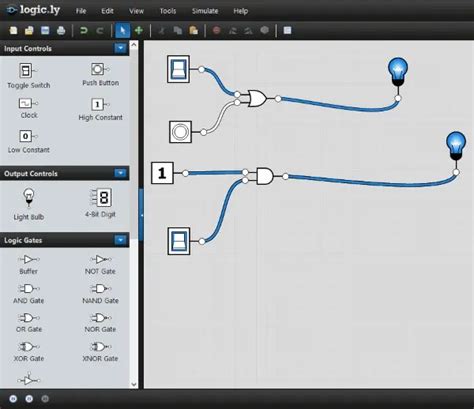This screenshot has width=474, height=409.
Task: Click the logic.ly logo
Action: coord(34,10)
